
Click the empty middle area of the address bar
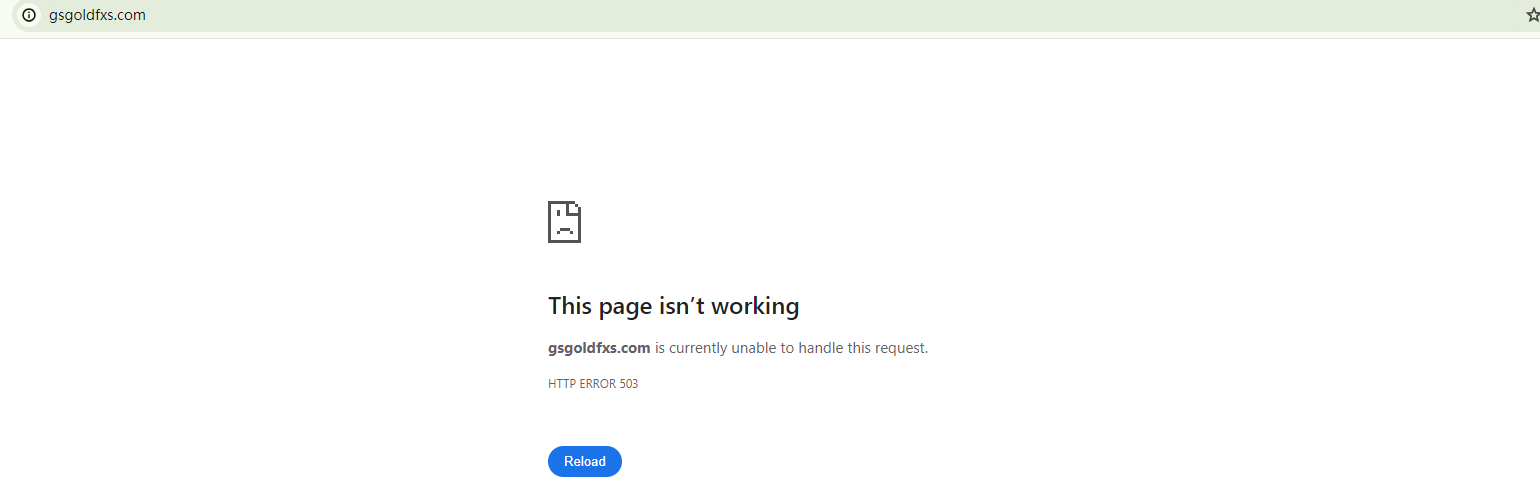click(x=800, y=15)
